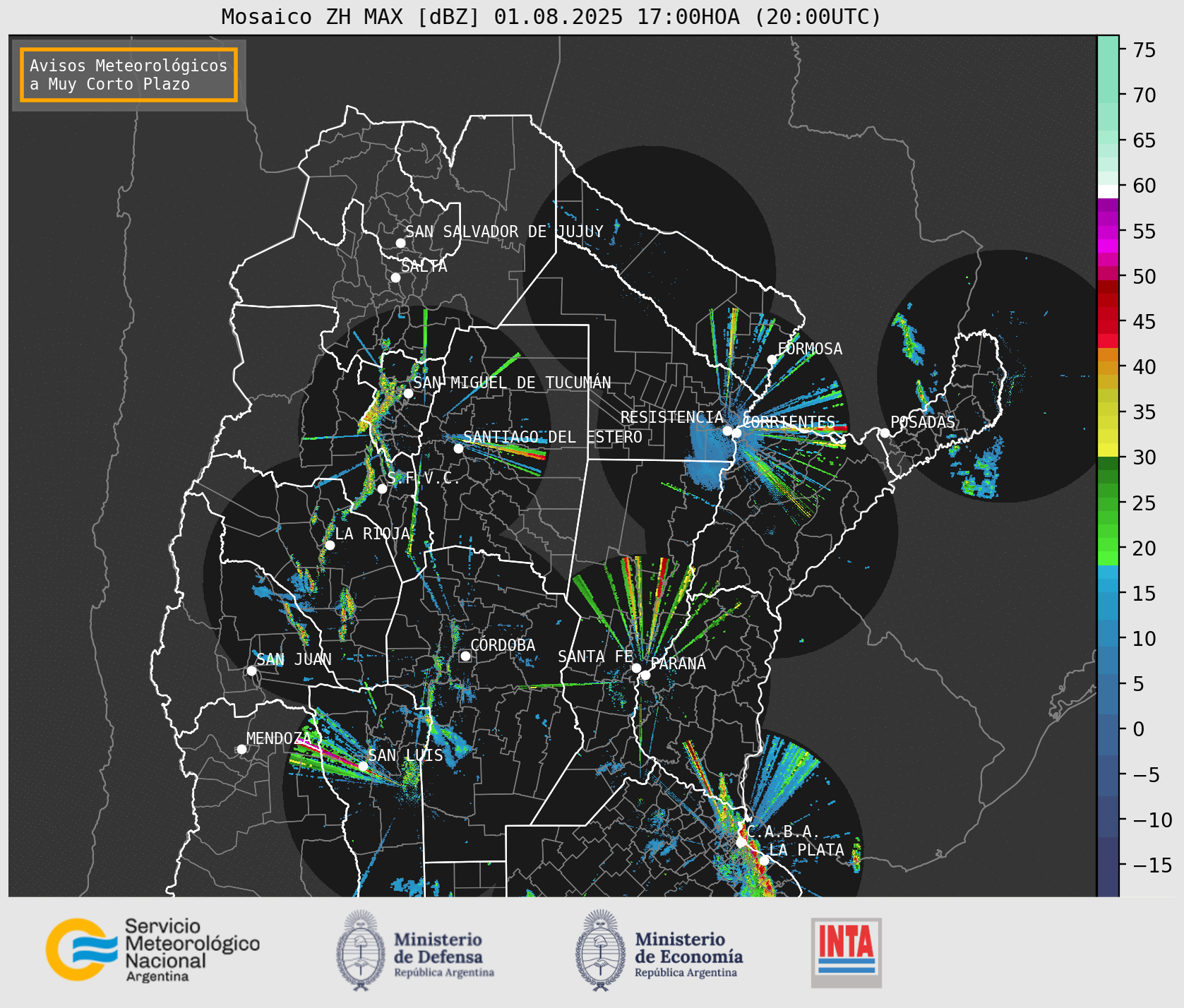The height and width of the screenshot is (1008, 1184).
Task: Click the SAN MIGUEL DE TUCUMÁN label
Action: pyautogui.click(x=512, y=383)
